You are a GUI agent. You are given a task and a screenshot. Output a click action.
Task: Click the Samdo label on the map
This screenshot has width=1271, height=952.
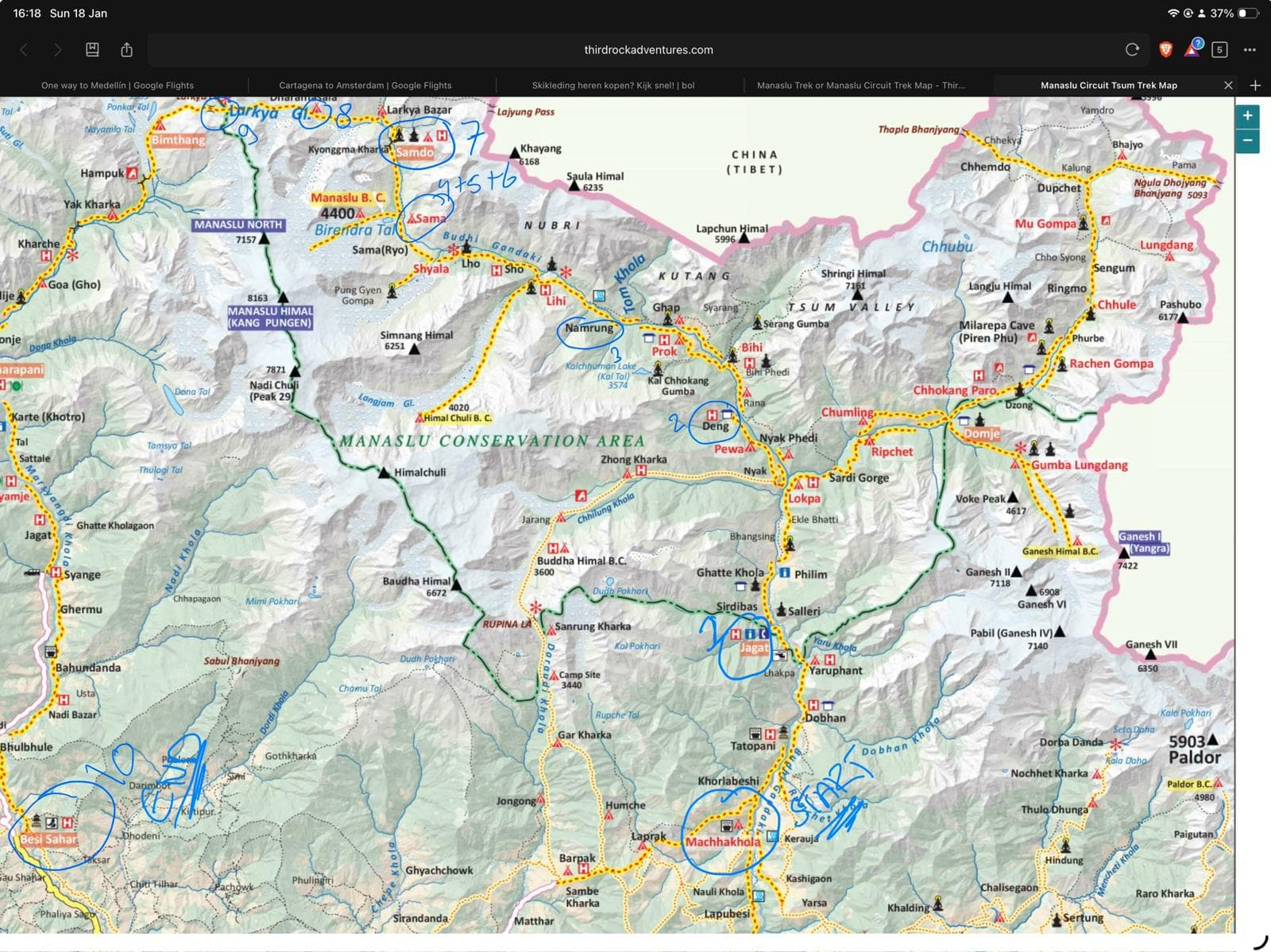[415, 152]
